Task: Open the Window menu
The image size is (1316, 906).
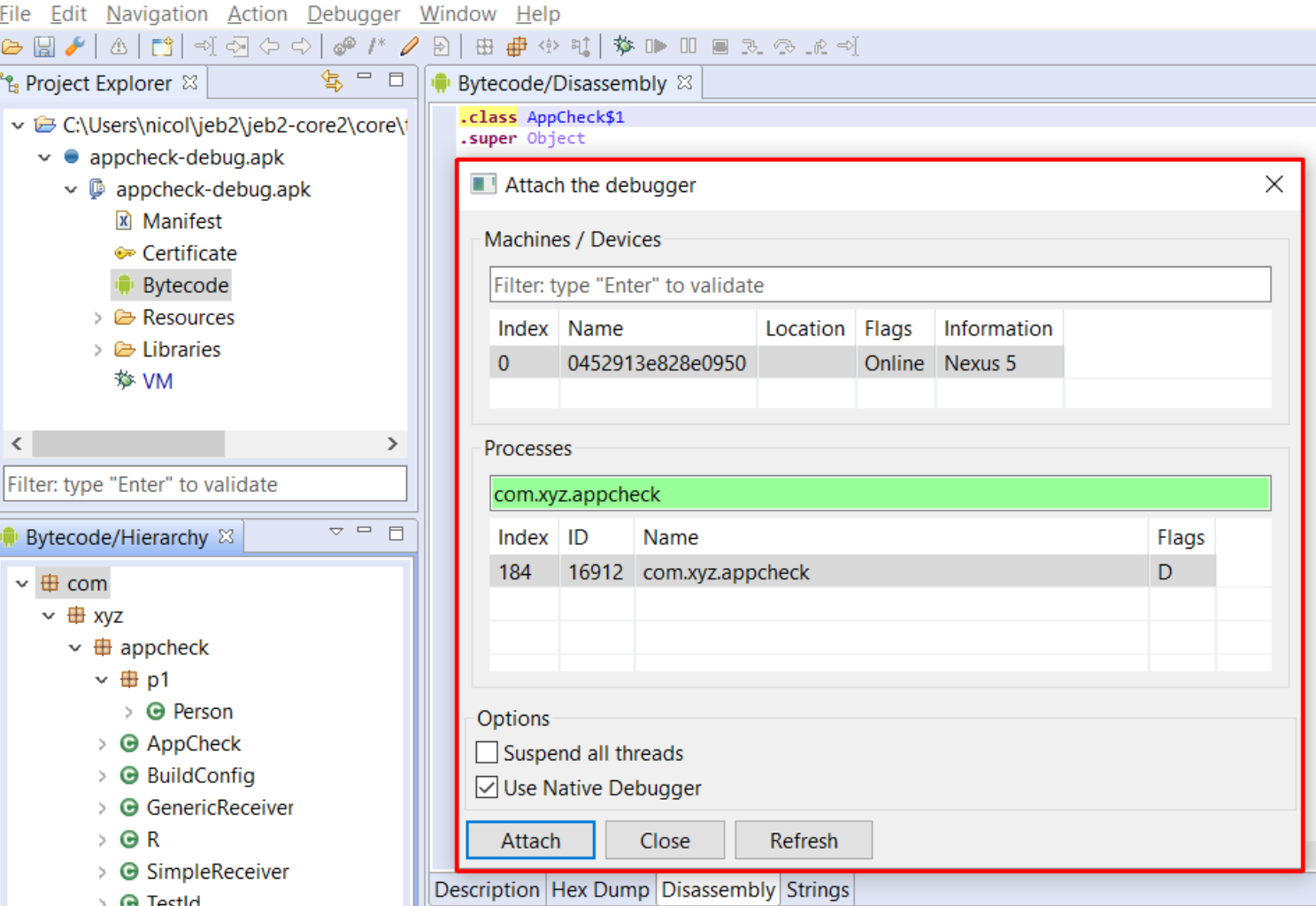Action: [458, 14]
